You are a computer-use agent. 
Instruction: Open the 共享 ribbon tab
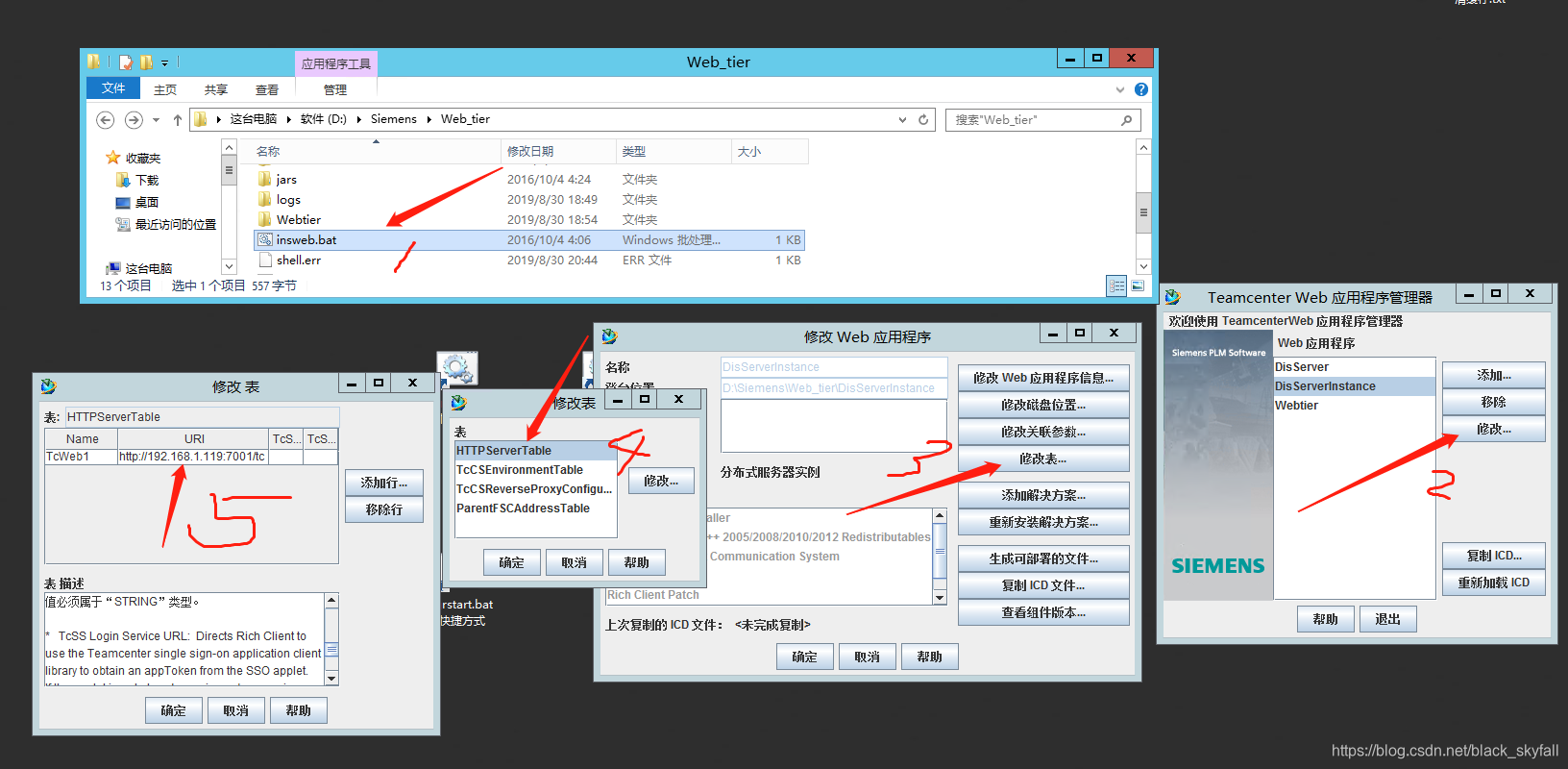pos(216,89)
